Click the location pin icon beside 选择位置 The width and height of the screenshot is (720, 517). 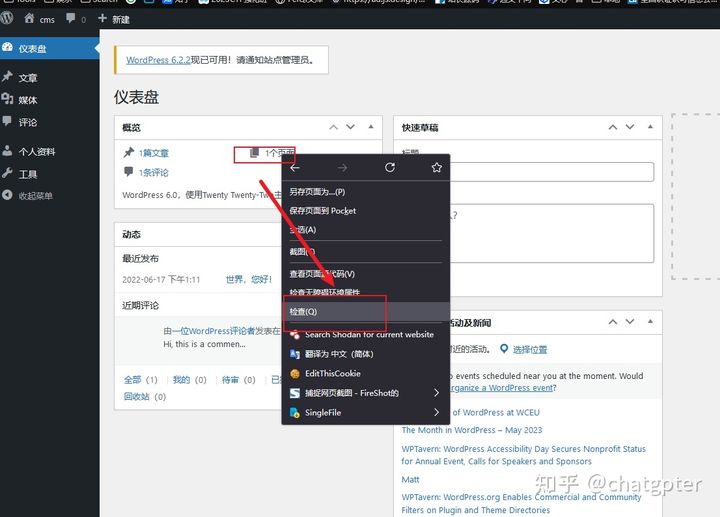point(504,349)
